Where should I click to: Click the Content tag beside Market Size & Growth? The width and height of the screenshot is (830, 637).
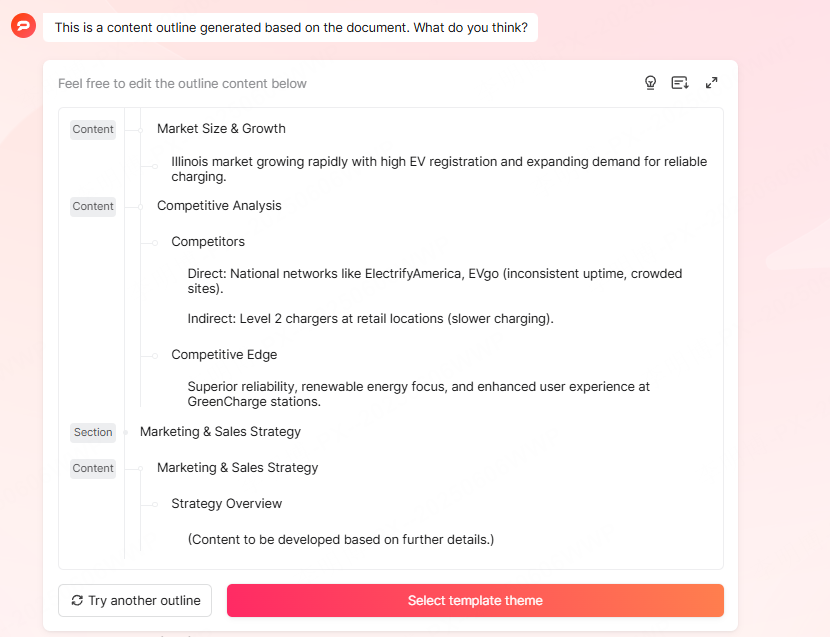pos(92,129)
